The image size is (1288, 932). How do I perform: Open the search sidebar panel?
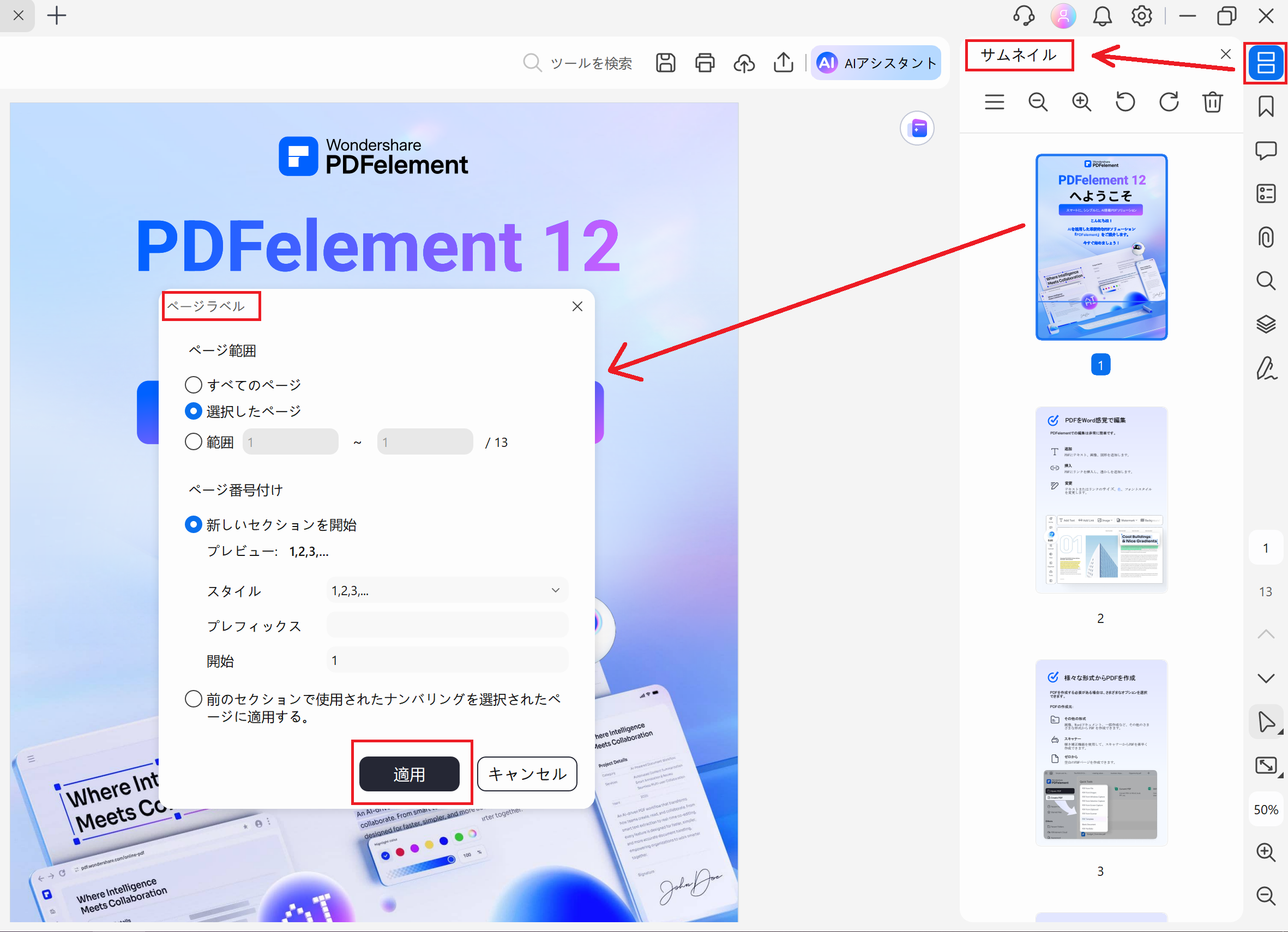pyautogui.click(x=1266, y=280)
